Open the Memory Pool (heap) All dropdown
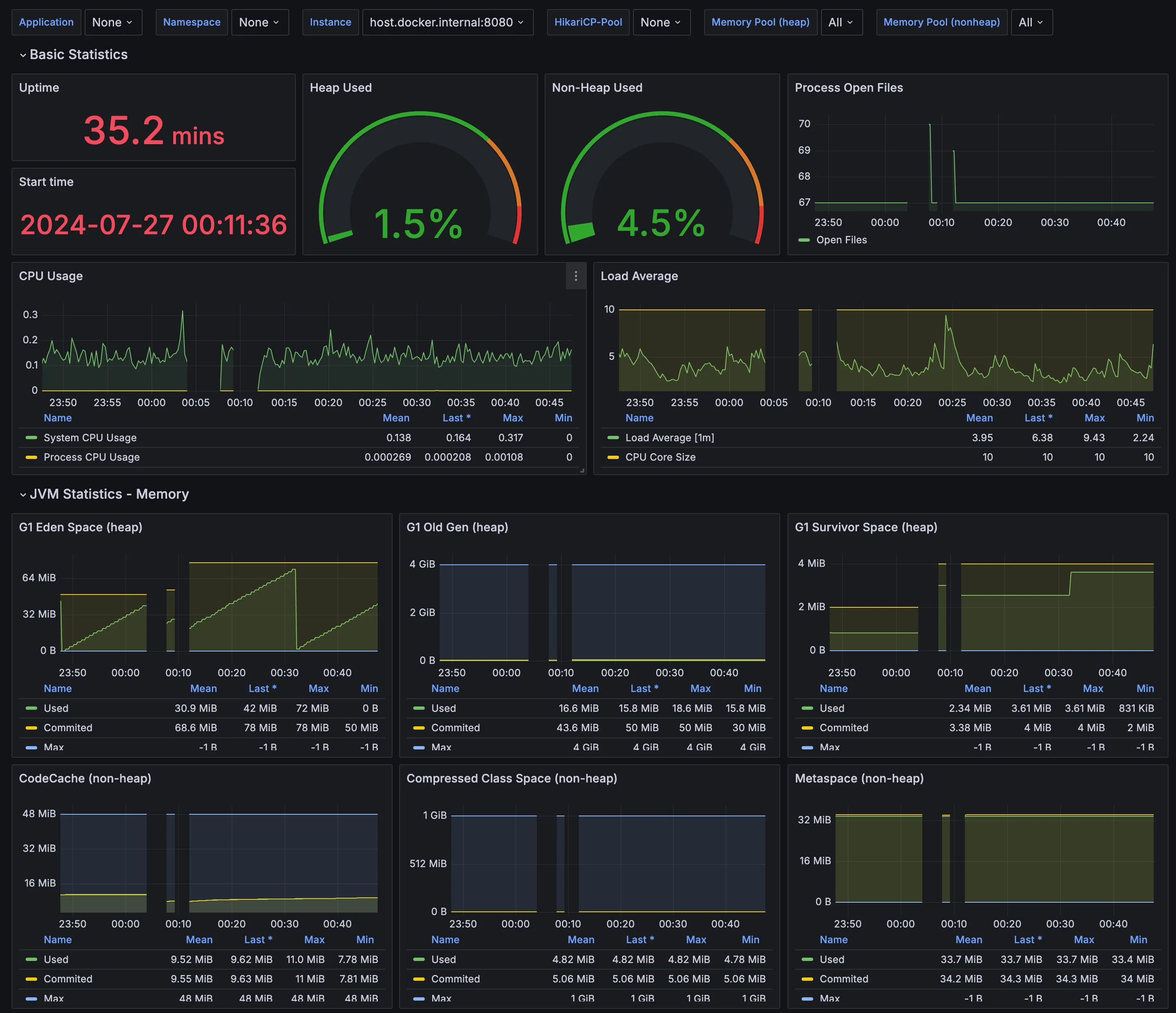 [x=840, y=22]
